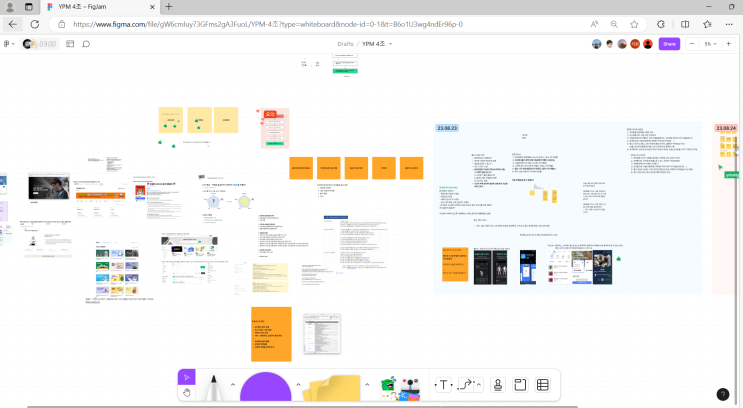Viewport: 743px width, 408px height.
Task: Select the connector line tool
Action: coord(466,385)
